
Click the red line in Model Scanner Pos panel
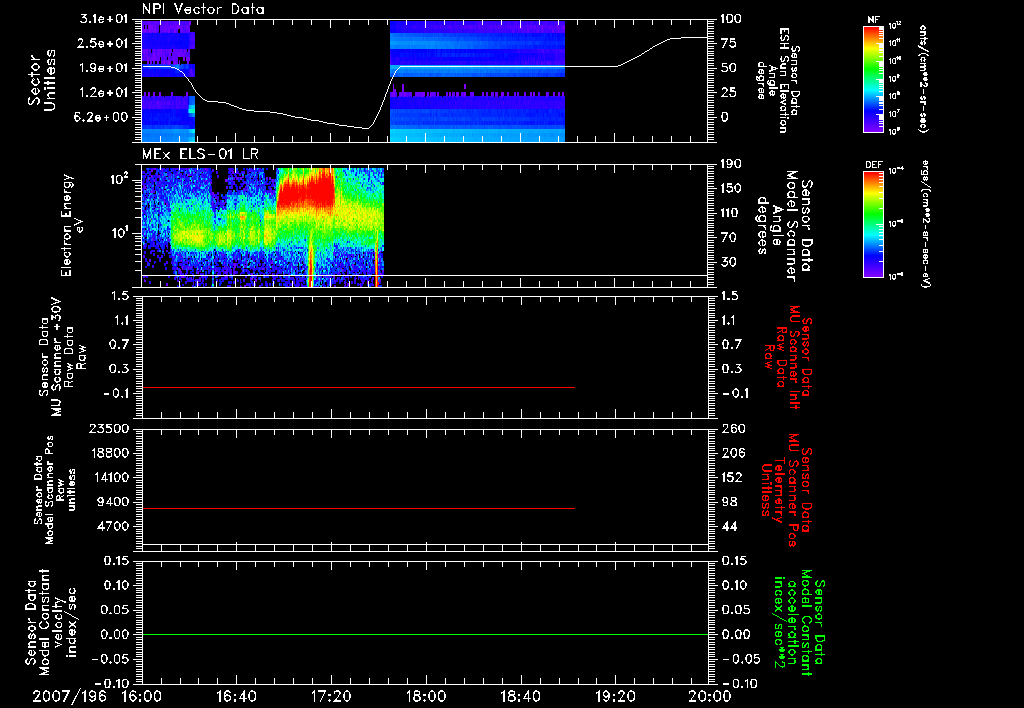pyautogui.click(x=358, y=508)
